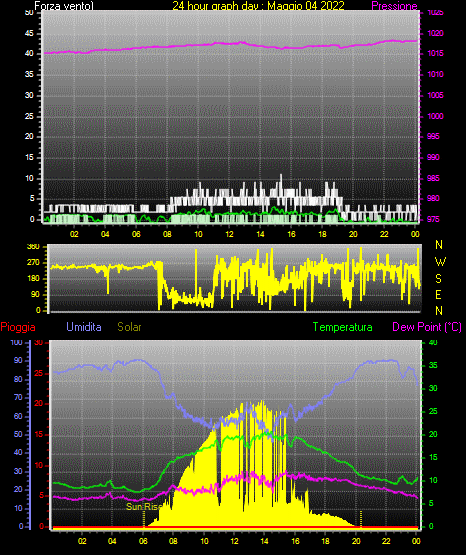Click the green 'Temperatura' legend label
466x555 pixels.
(x=343, y=327)
